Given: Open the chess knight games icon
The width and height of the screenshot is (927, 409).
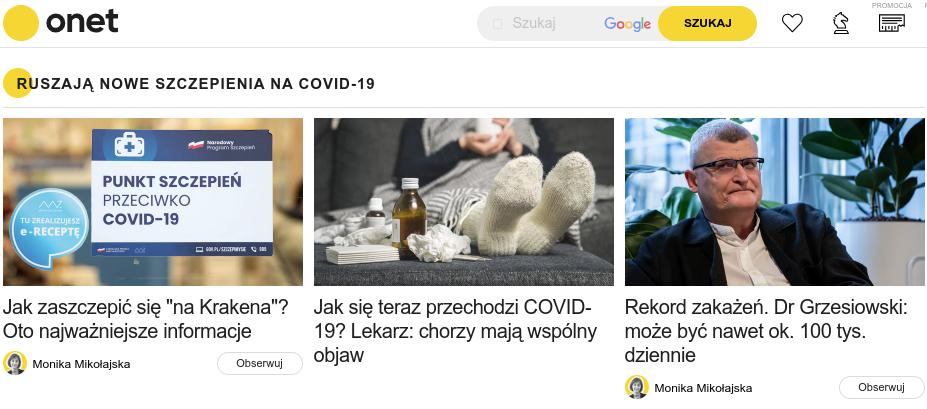Looking at the screenshot, I should point(841,23).
